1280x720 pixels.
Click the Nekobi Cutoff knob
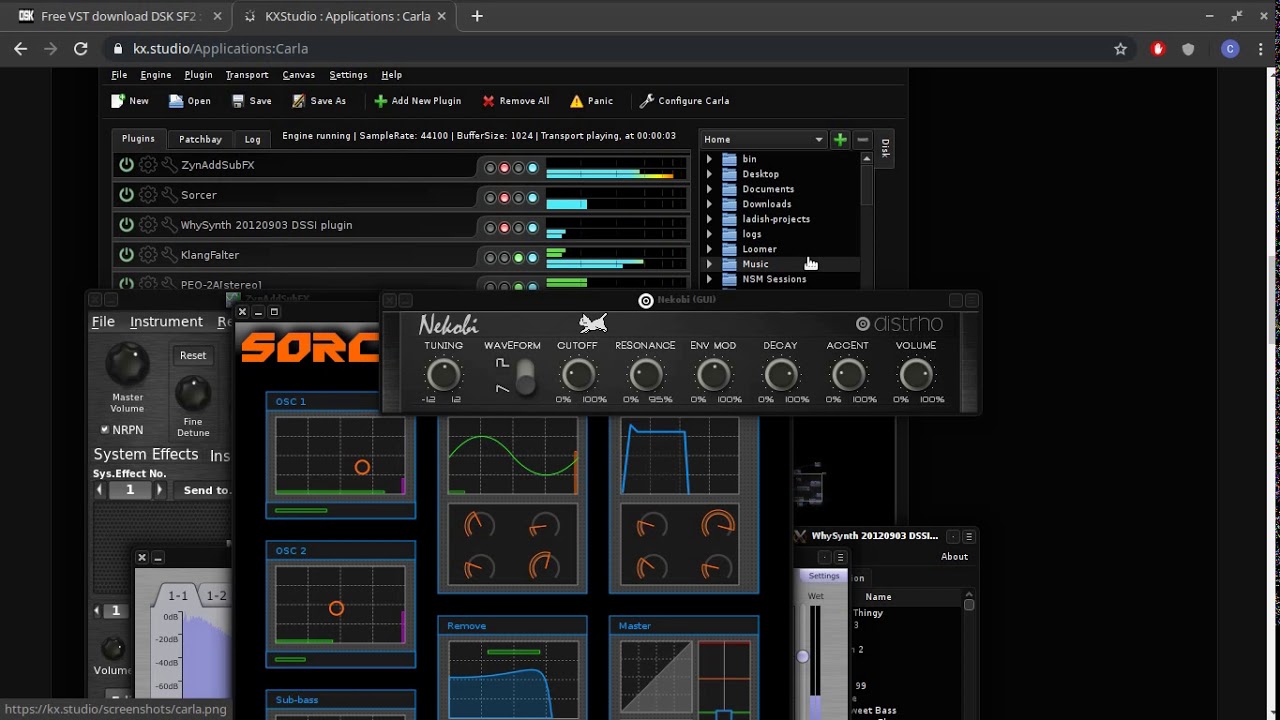coord(577,376)
